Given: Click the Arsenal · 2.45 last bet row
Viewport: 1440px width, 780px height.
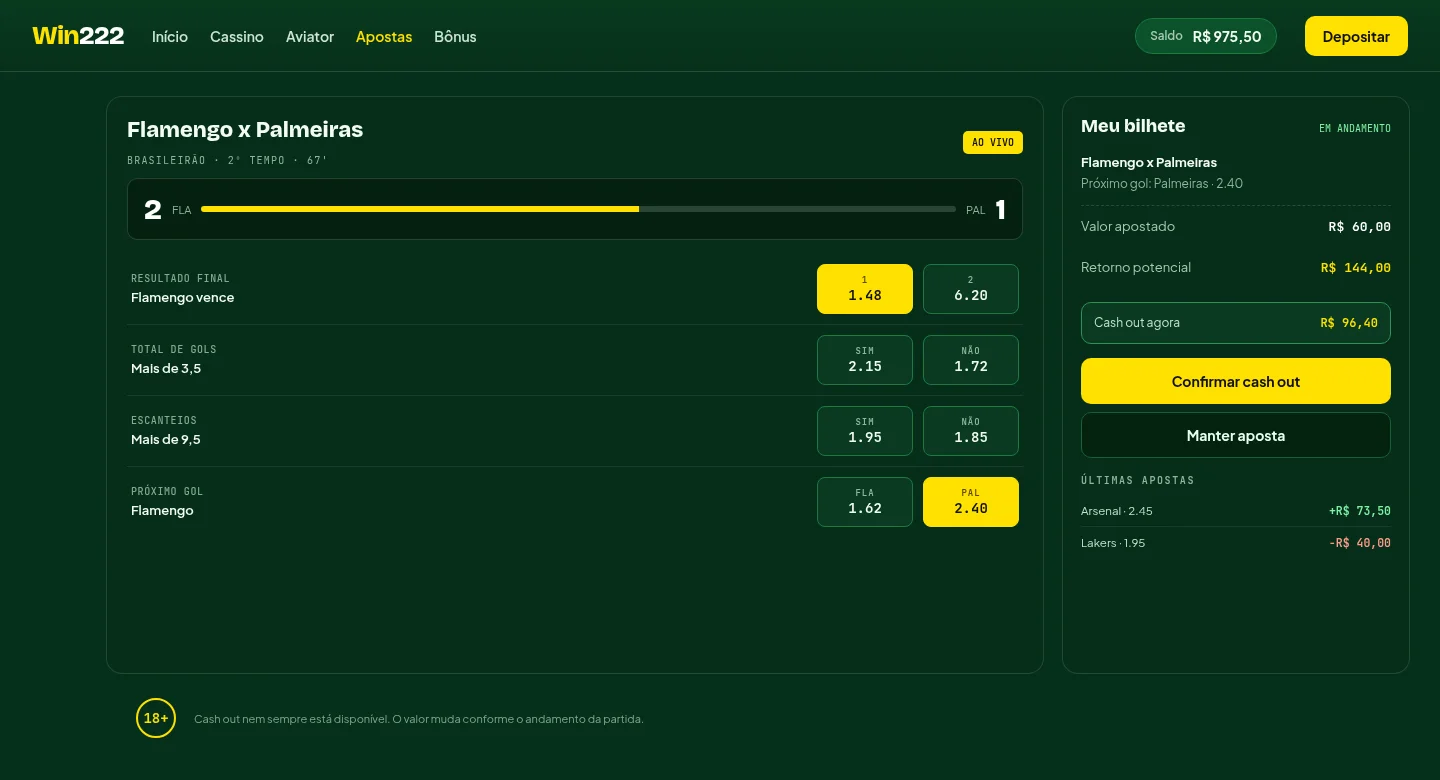Looking at the screenshot, I should [x=1236, y=511].
